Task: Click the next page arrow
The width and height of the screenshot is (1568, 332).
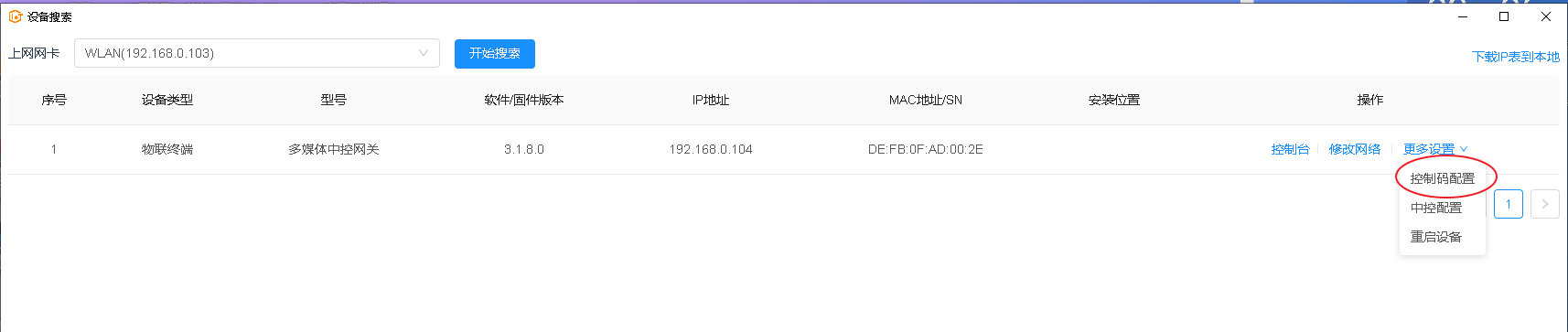Action: pos(1545,204)
